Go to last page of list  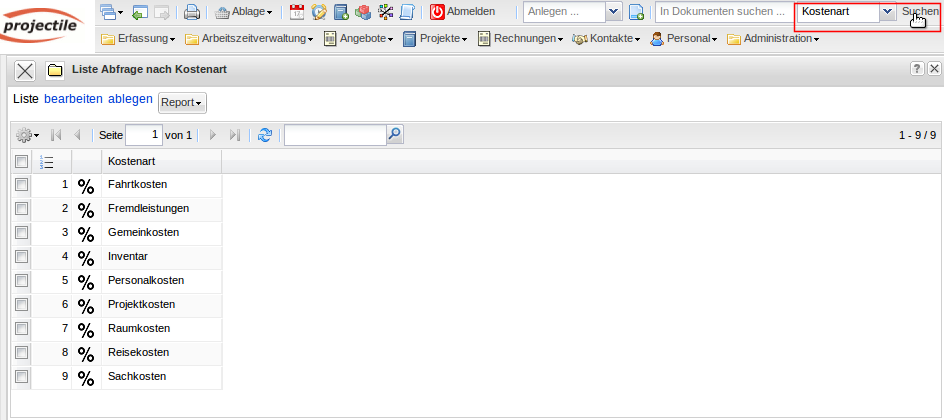point(235,135)
